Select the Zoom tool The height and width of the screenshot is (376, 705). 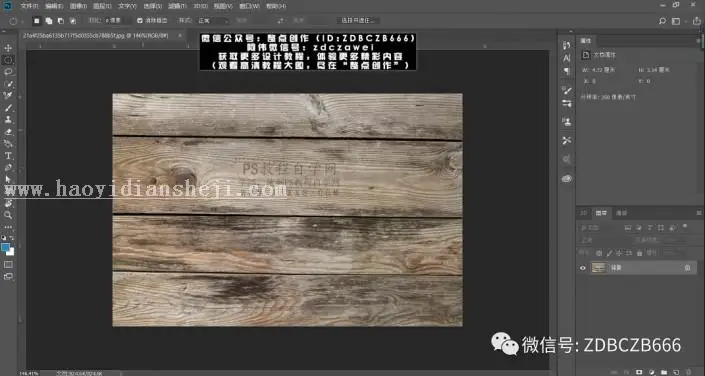tap(8, 215)
